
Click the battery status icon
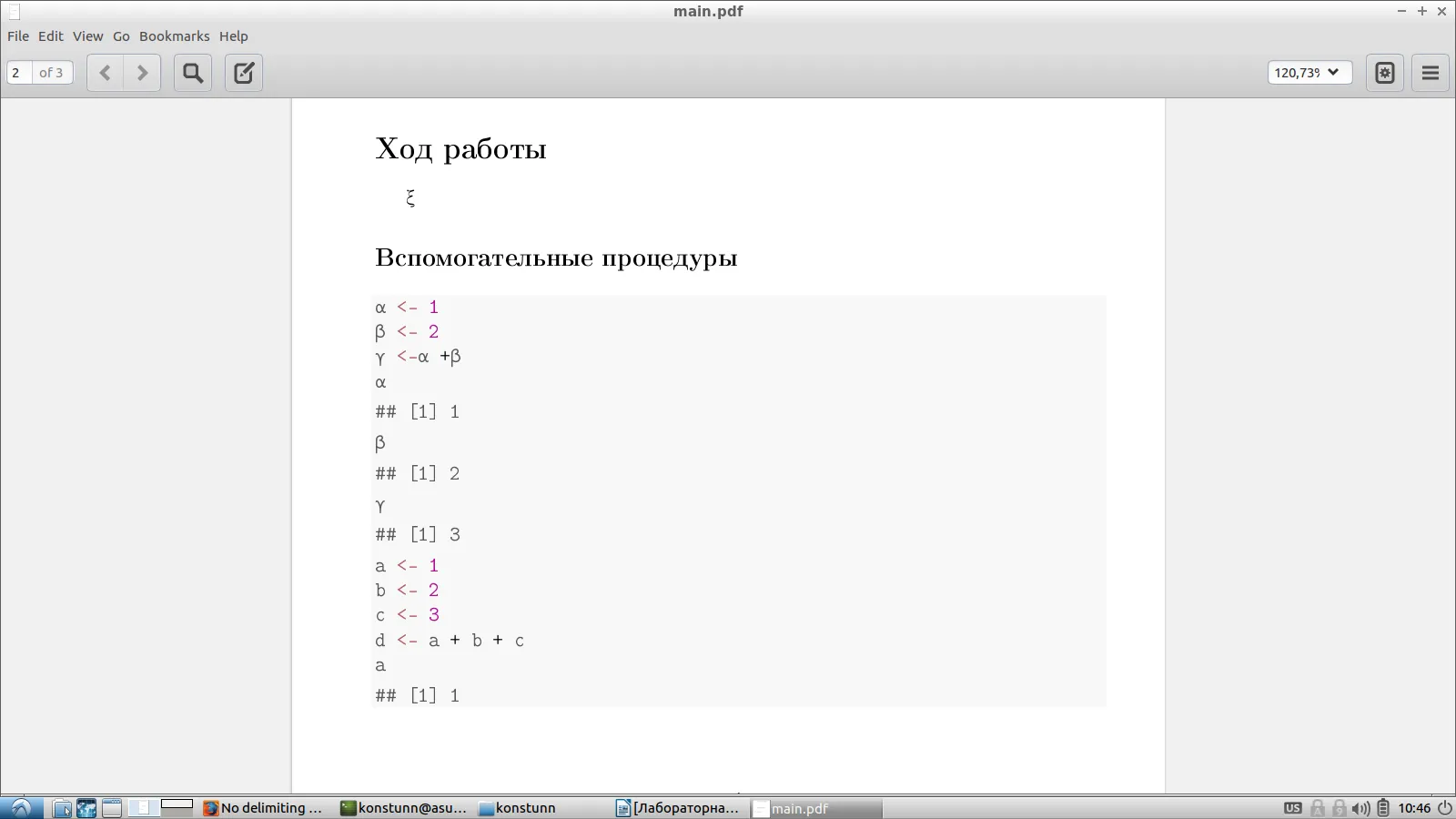1383,808
